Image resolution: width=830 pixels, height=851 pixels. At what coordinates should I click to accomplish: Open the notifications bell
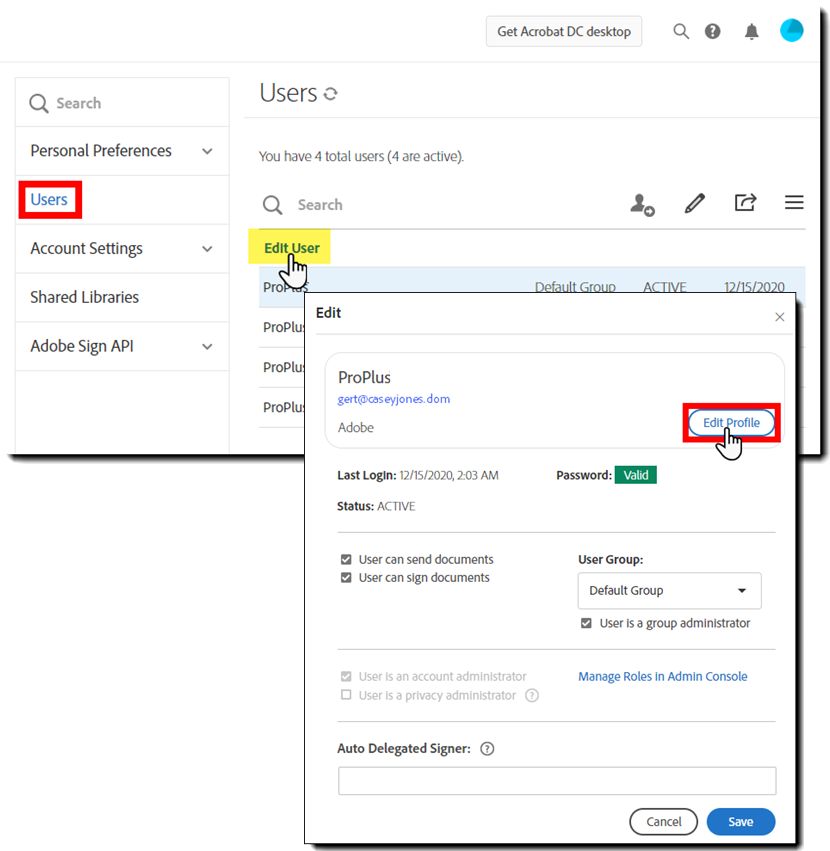752,31
